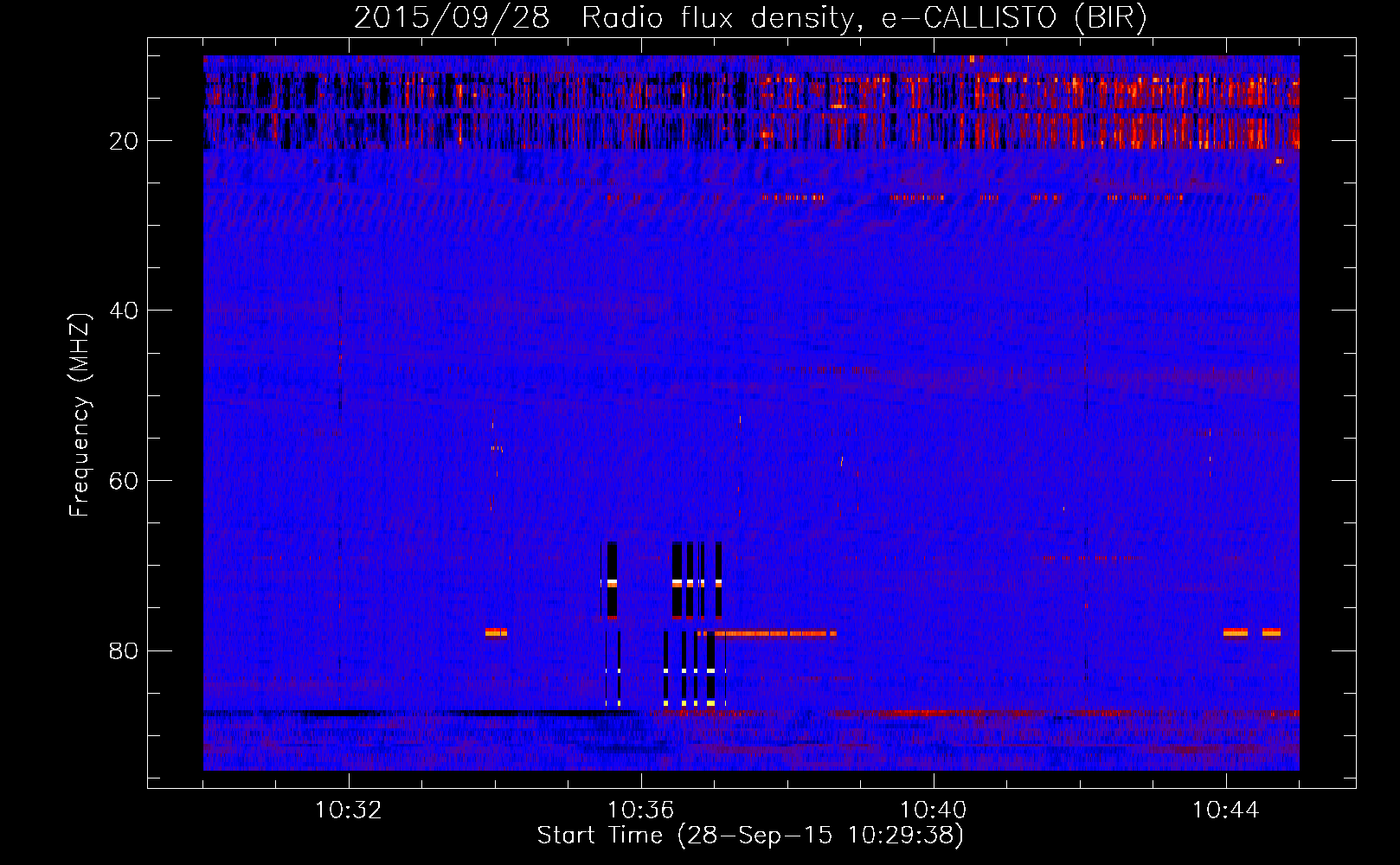Image resolution: width=1400 pixels, height=865 pixels.
Task: Select the 'Frequency (MHZ)' y-axis label
Action: pyautogui.click(x=79, y=415)
